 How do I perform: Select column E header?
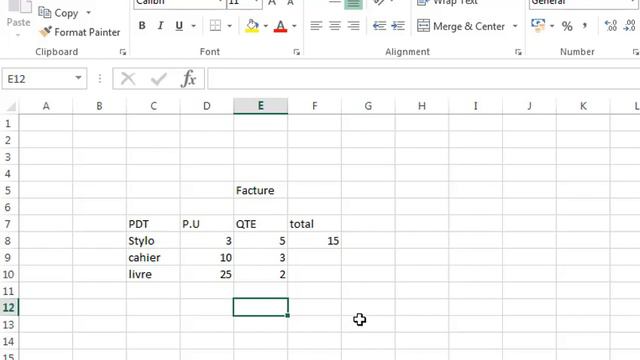[260, 106]
